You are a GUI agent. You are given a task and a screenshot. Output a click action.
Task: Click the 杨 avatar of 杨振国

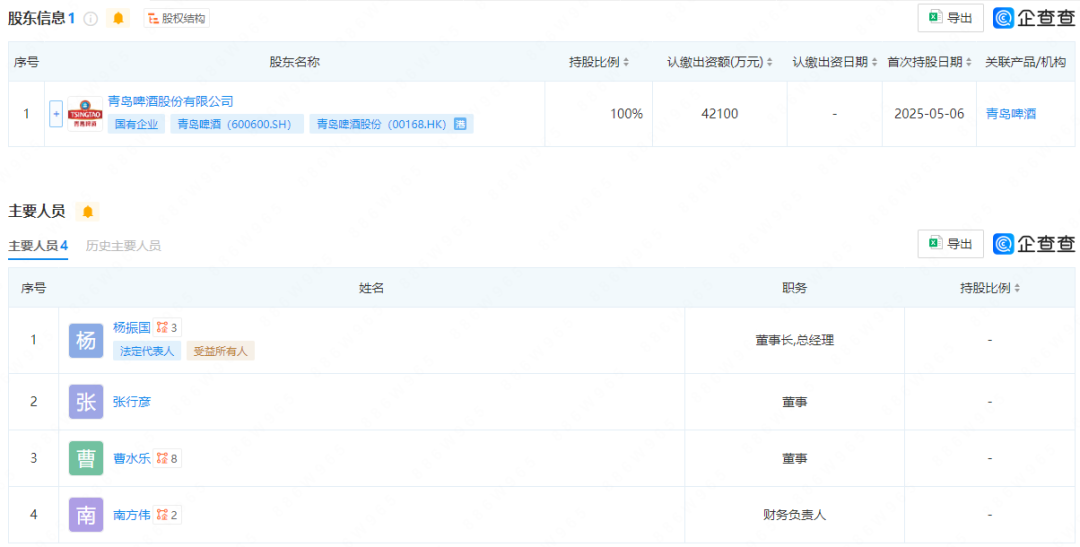(86, 340)
